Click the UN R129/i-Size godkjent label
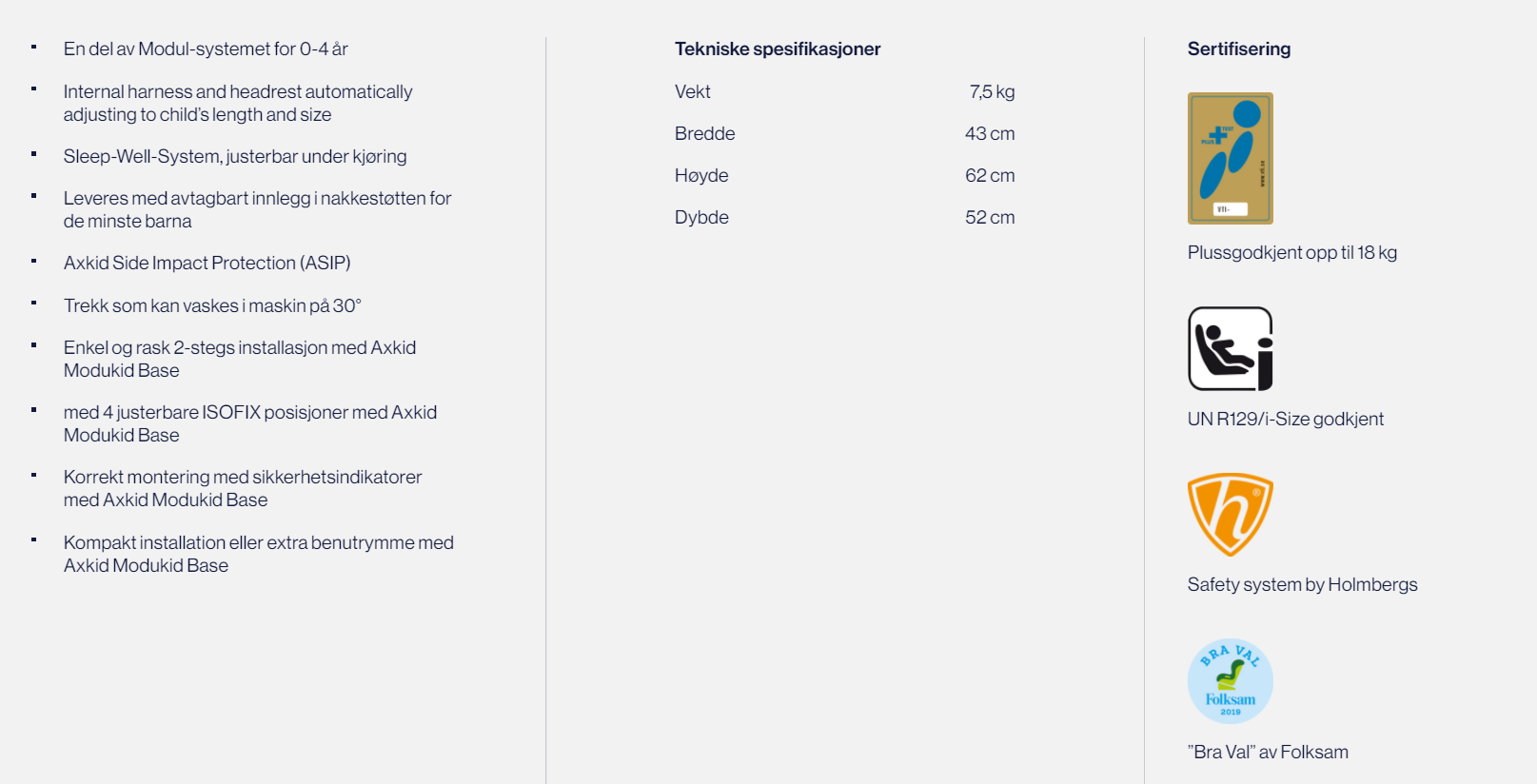This screenshot has width=1537, height=784. tap(1285, 419)
